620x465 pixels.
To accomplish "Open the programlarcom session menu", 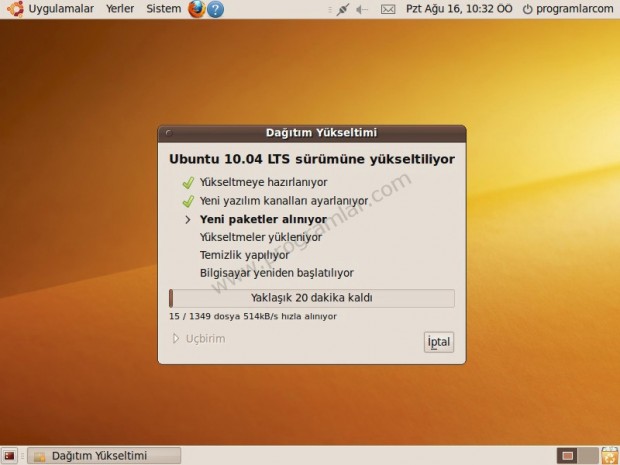I will [x=575, y=9].
